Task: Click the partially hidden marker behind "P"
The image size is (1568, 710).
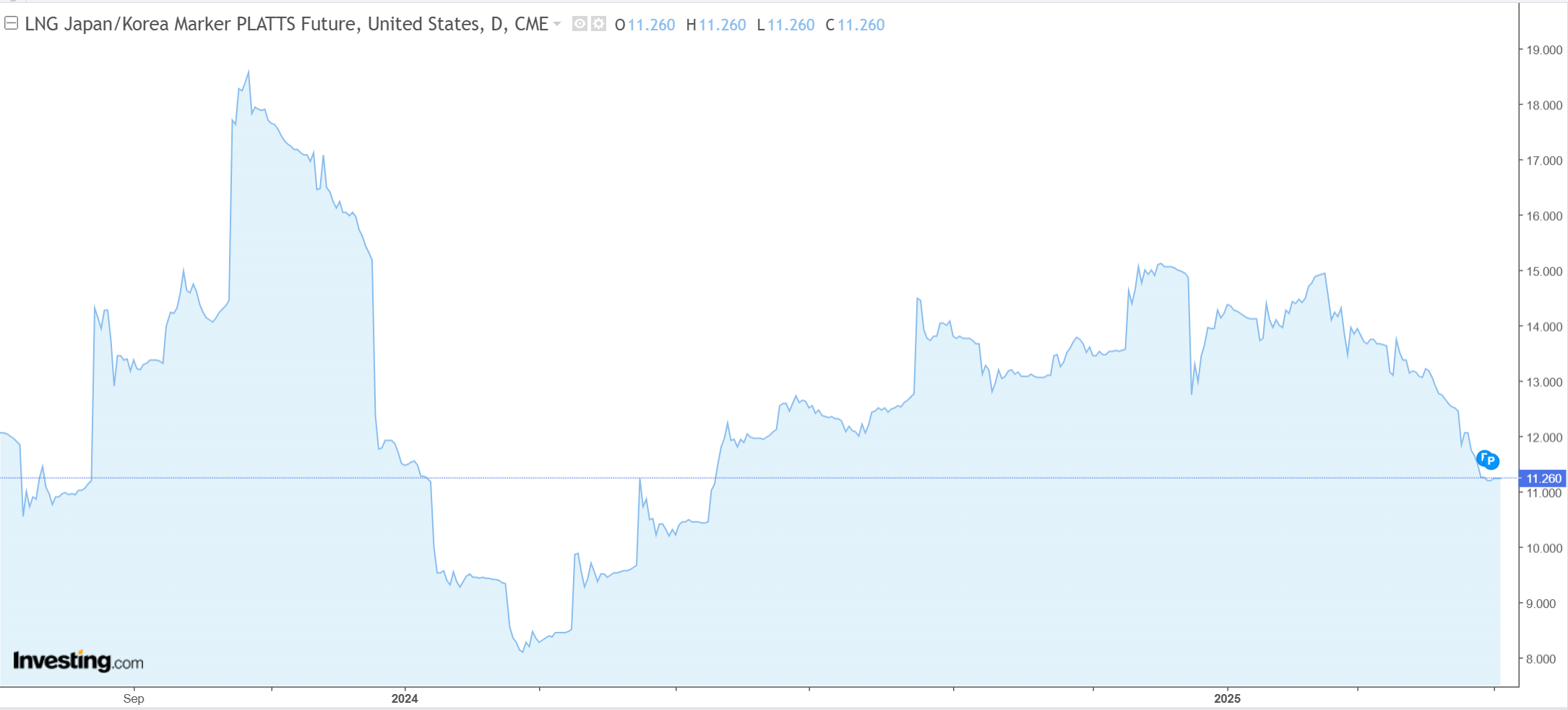Action: coord(1482,456)
